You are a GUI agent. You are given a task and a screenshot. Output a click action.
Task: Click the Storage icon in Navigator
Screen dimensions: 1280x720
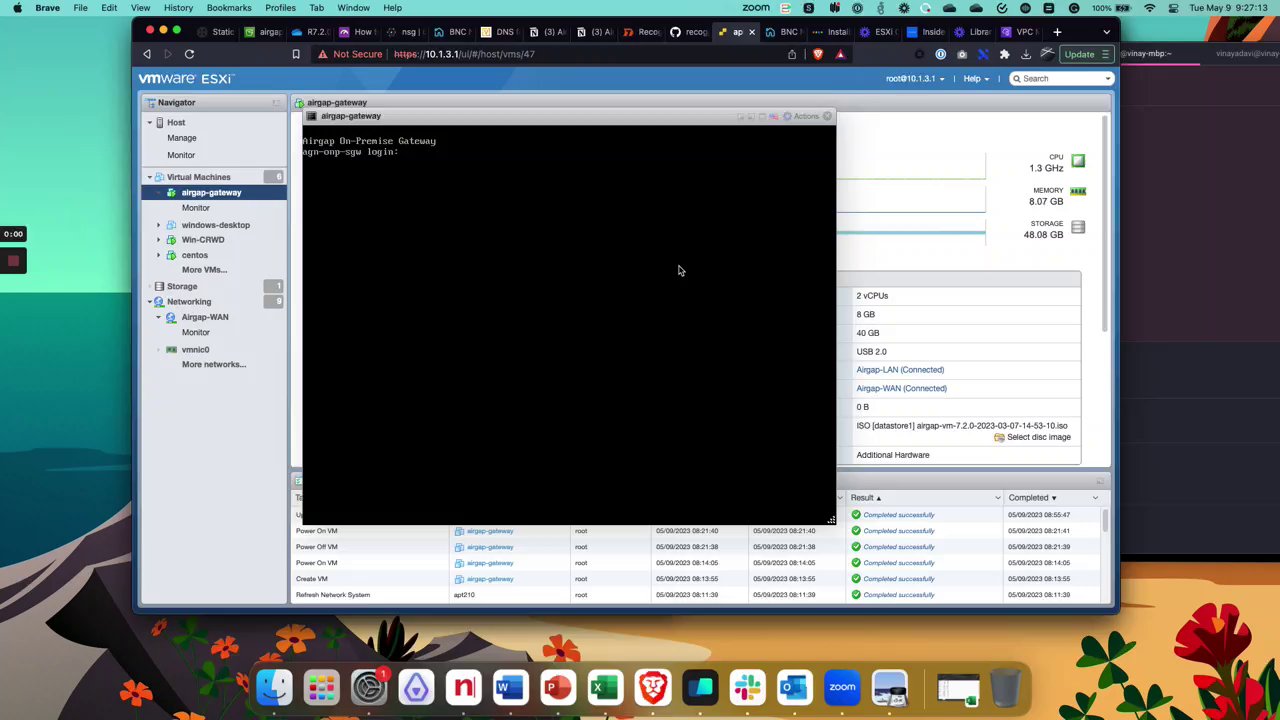(160, 286)
